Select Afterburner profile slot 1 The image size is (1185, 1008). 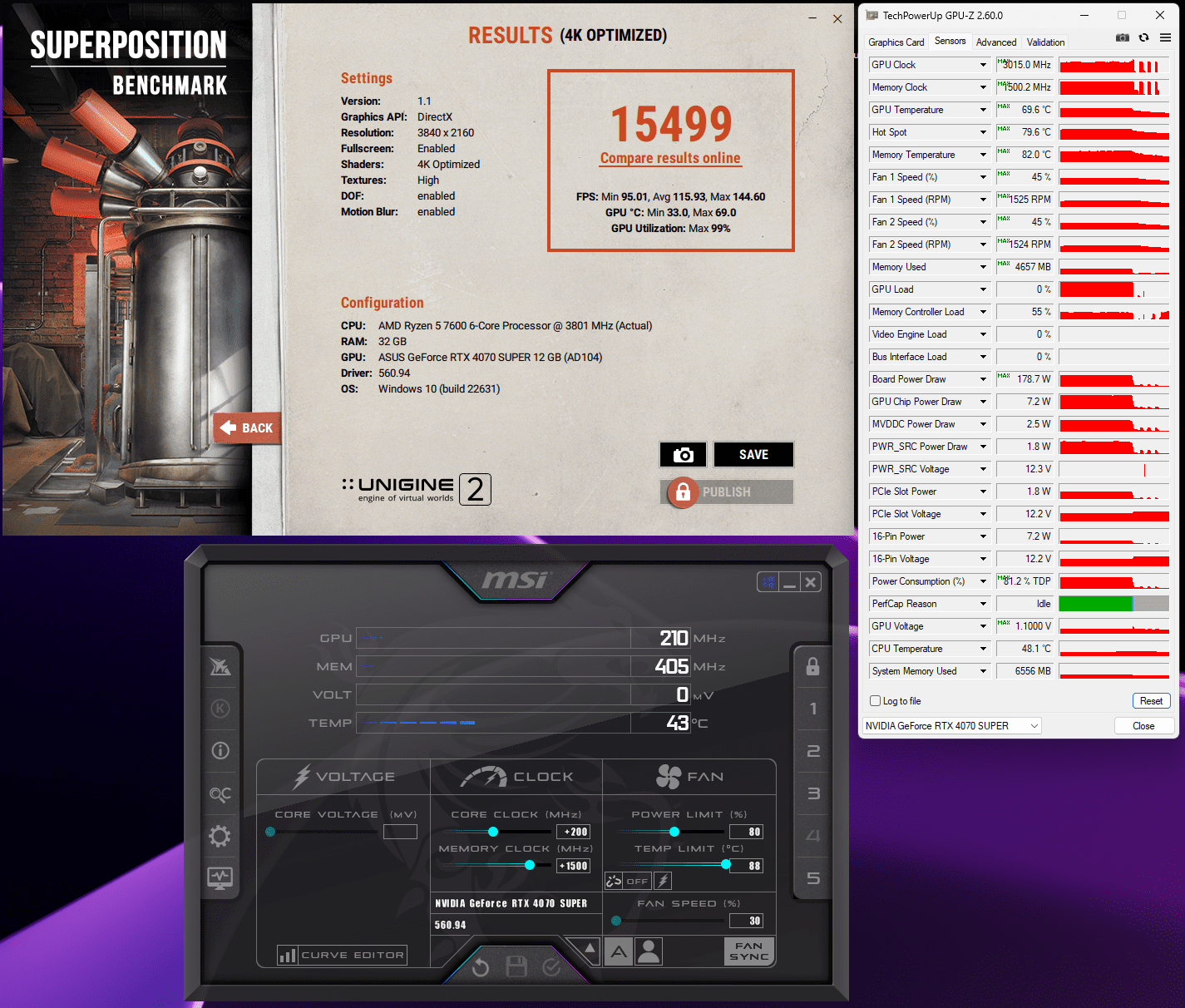(x=813, y=709)
